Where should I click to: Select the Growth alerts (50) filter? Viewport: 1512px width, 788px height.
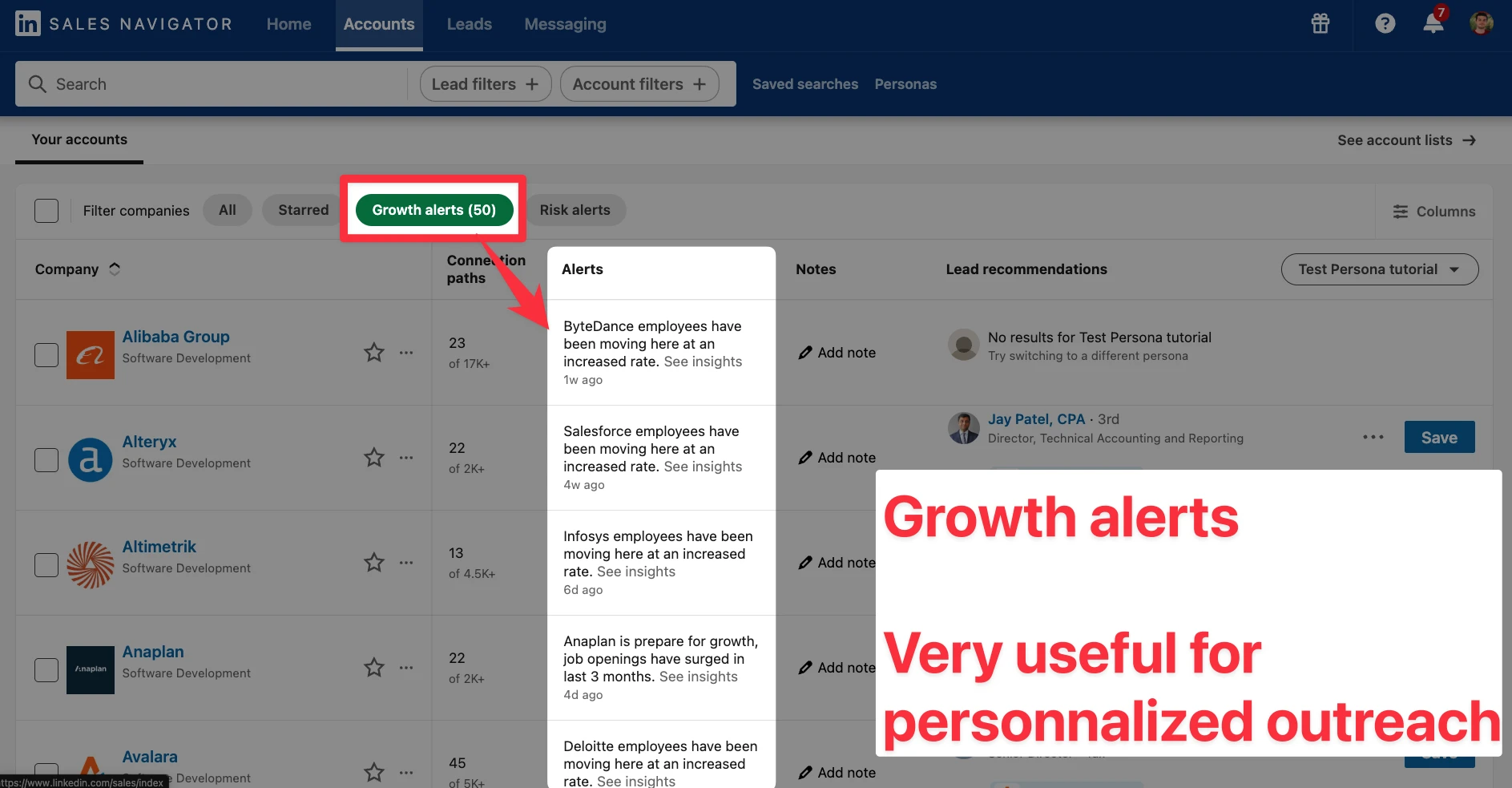pyautogui.click(x=434, y=210)
